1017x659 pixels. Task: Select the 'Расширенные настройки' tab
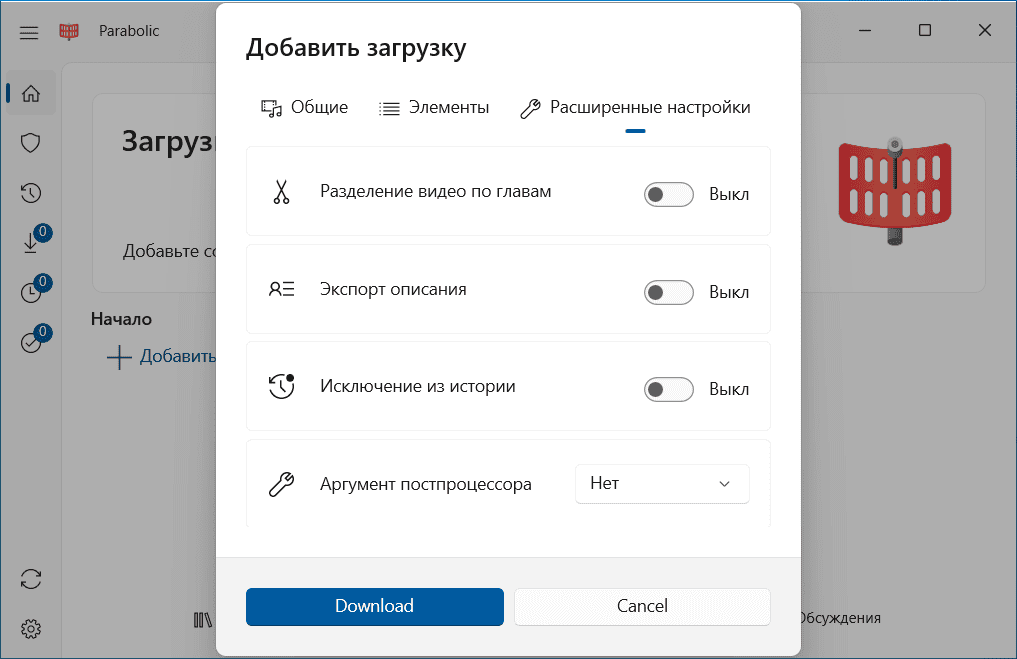(x=635, y=108)
